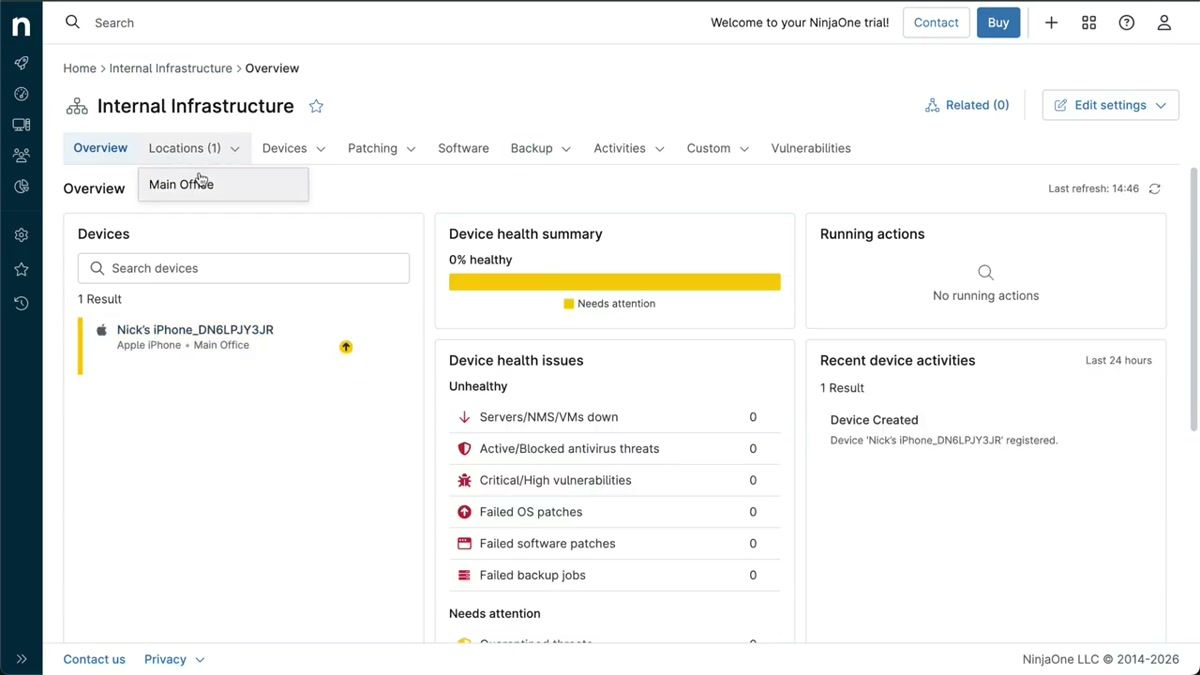Viewport: 1200px width, 675px height.
Task: Open the Software tab
Action: (x=463, y=147)
